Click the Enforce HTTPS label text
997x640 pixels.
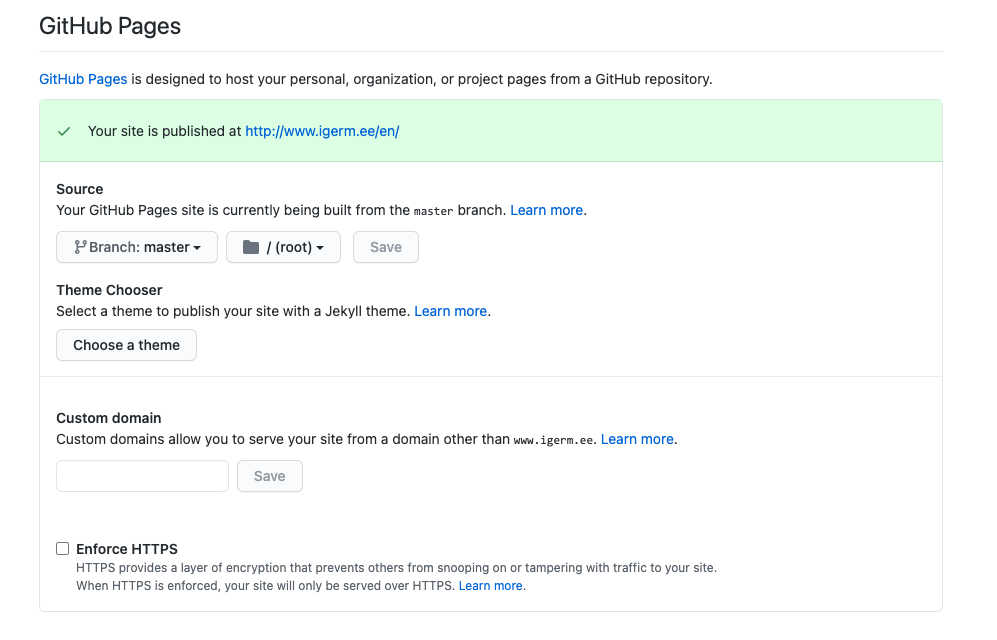click(127, 548)
